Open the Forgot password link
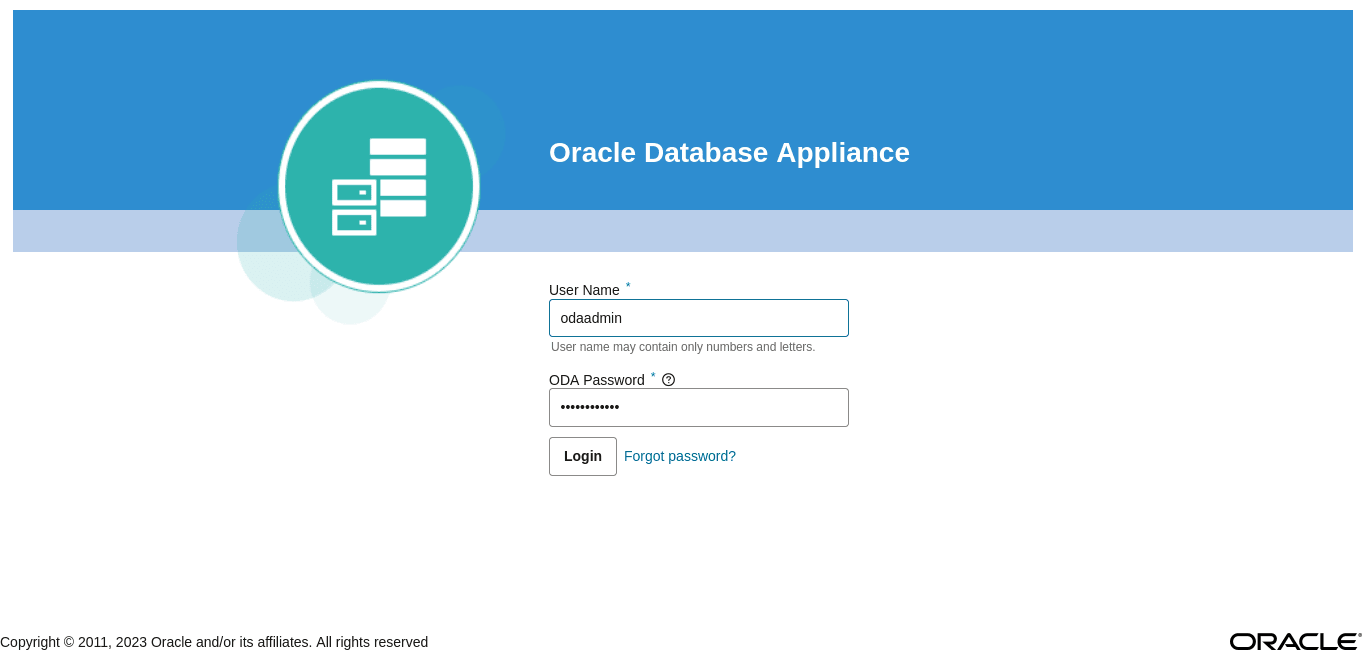 point(679,456)
